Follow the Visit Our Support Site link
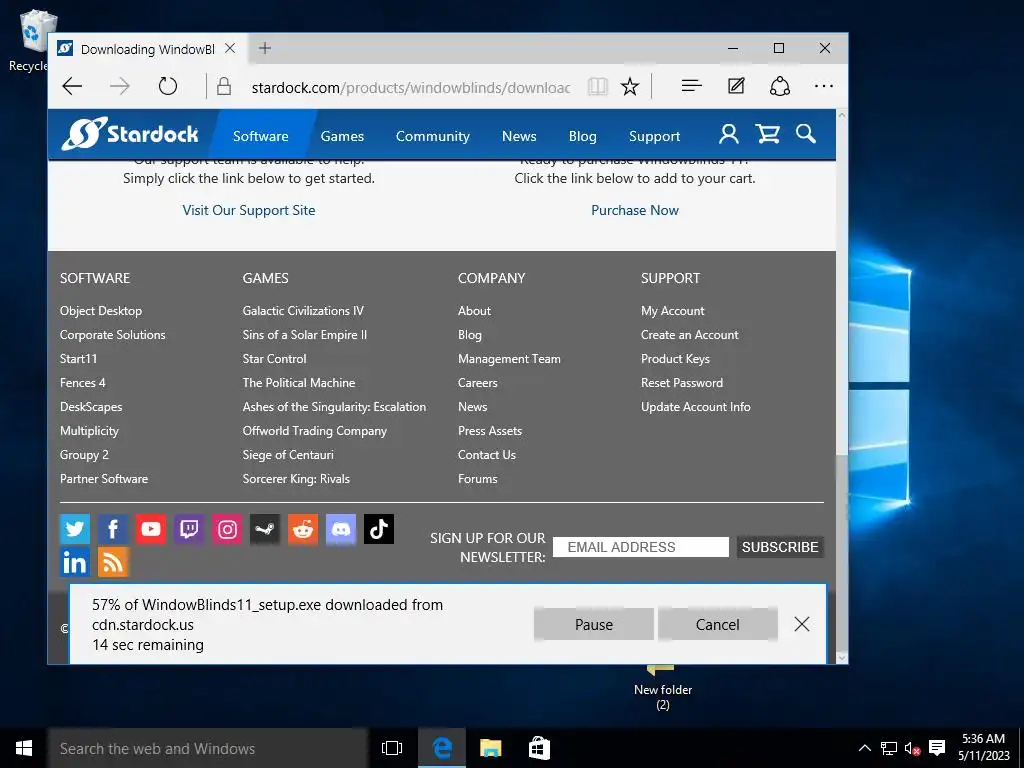 pos(249,210)
